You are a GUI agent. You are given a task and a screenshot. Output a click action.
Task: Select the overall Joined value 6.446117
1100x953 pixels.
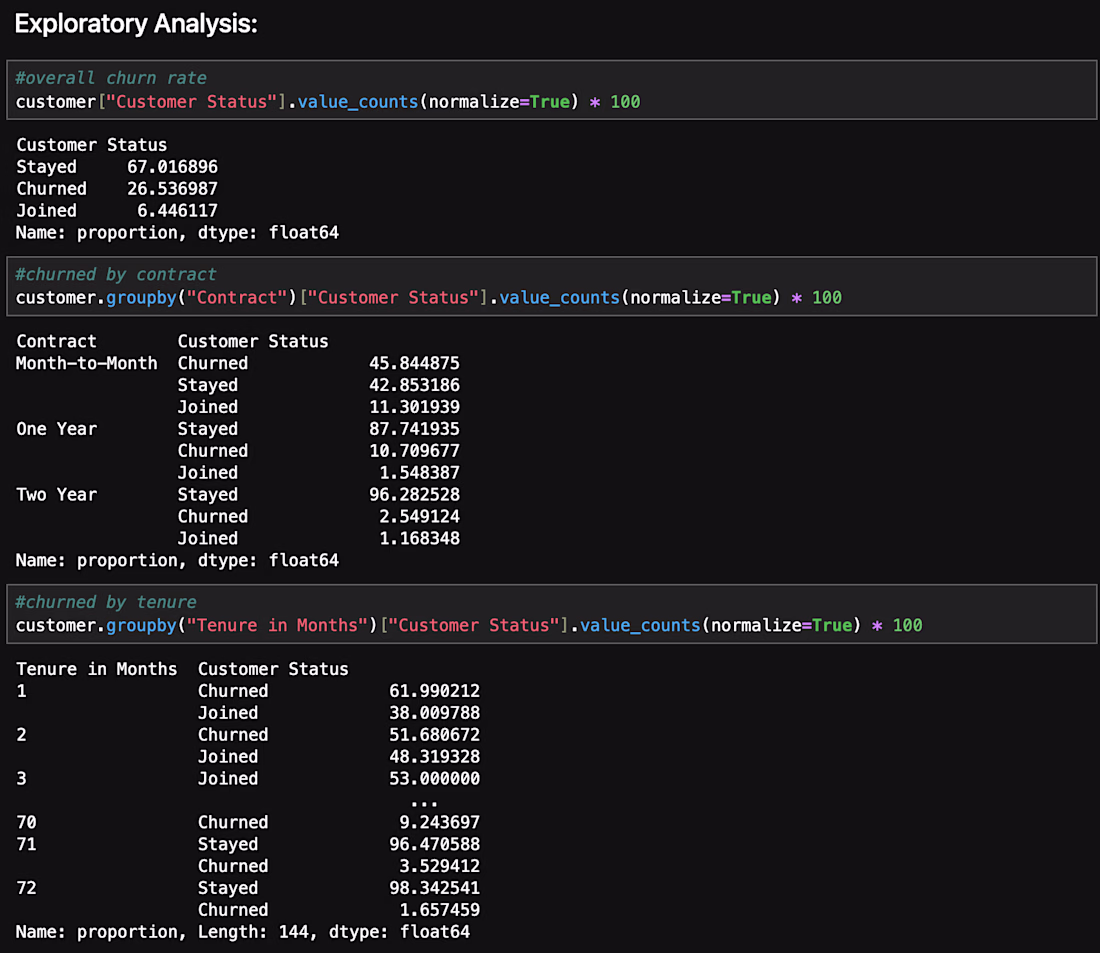(x=177, y=211)
